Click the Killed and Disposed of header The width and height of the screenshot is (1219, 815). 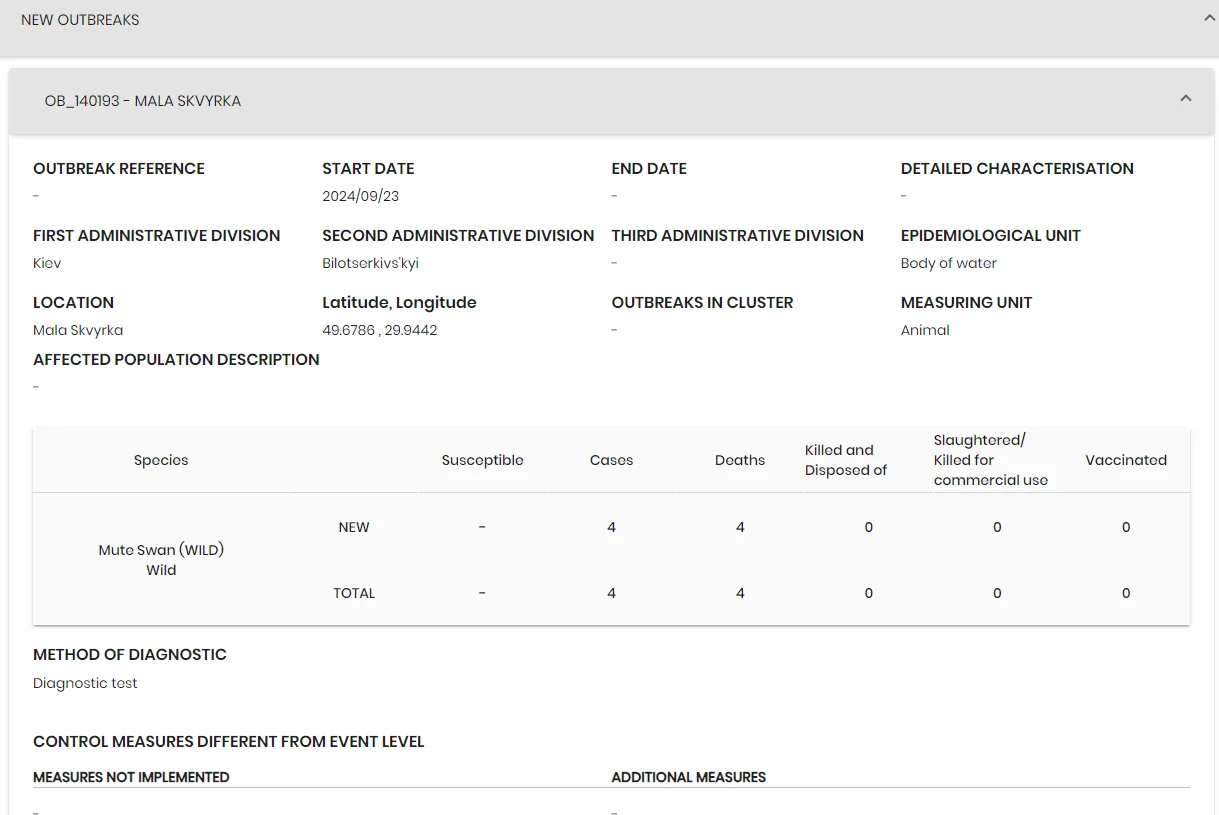tap(846, 460)
